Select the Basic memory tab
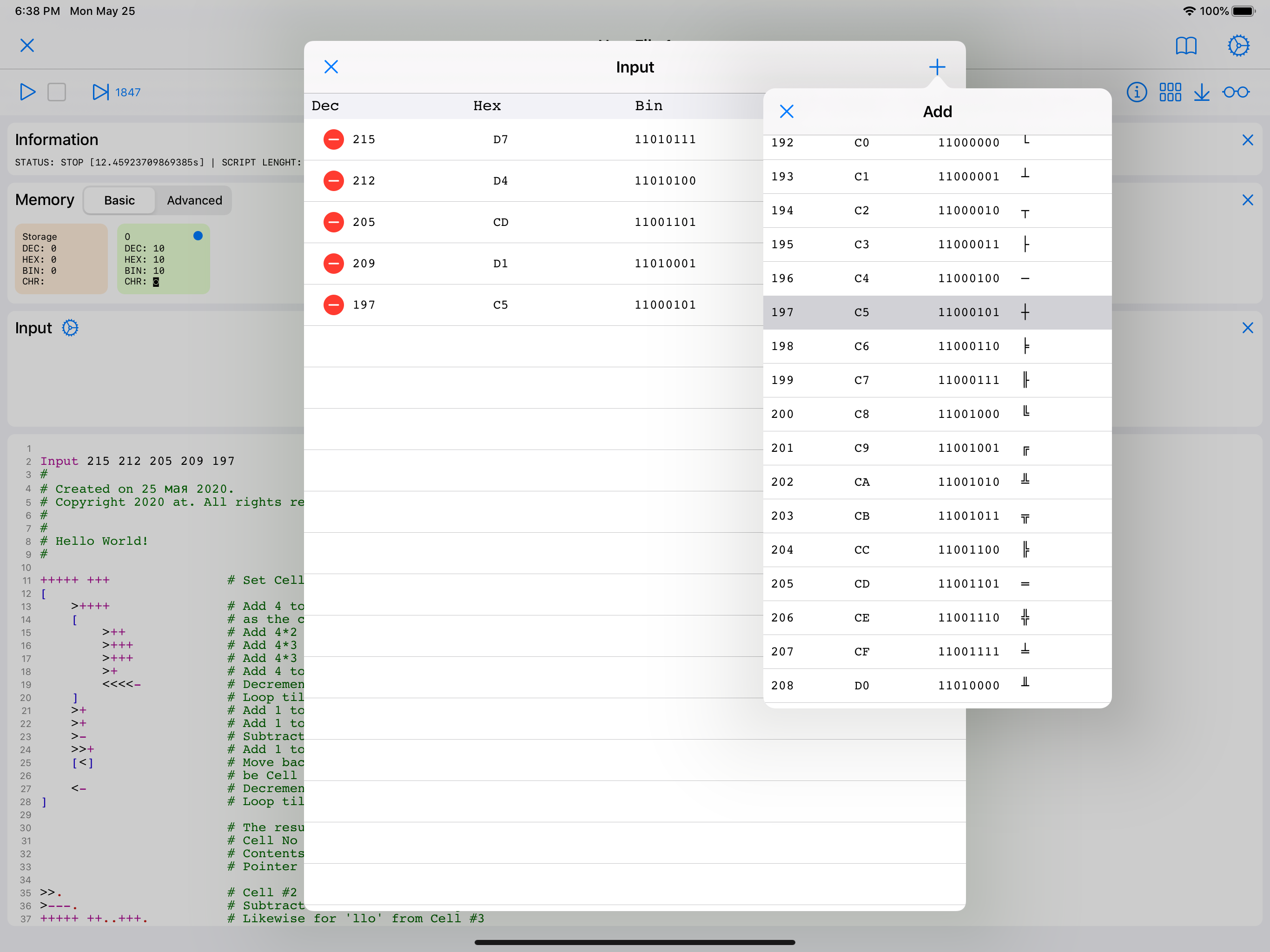The height and width of the screenshot is (952, 1270). click(119, 200)
